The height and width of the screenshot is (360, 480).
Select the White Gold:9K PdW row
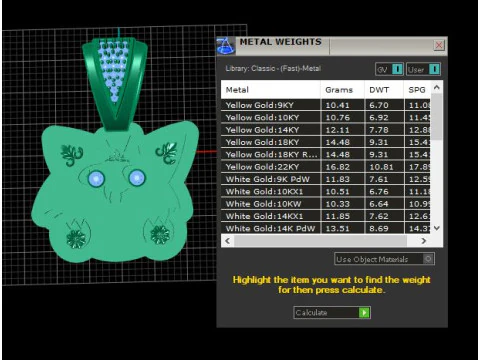point(325,179)
